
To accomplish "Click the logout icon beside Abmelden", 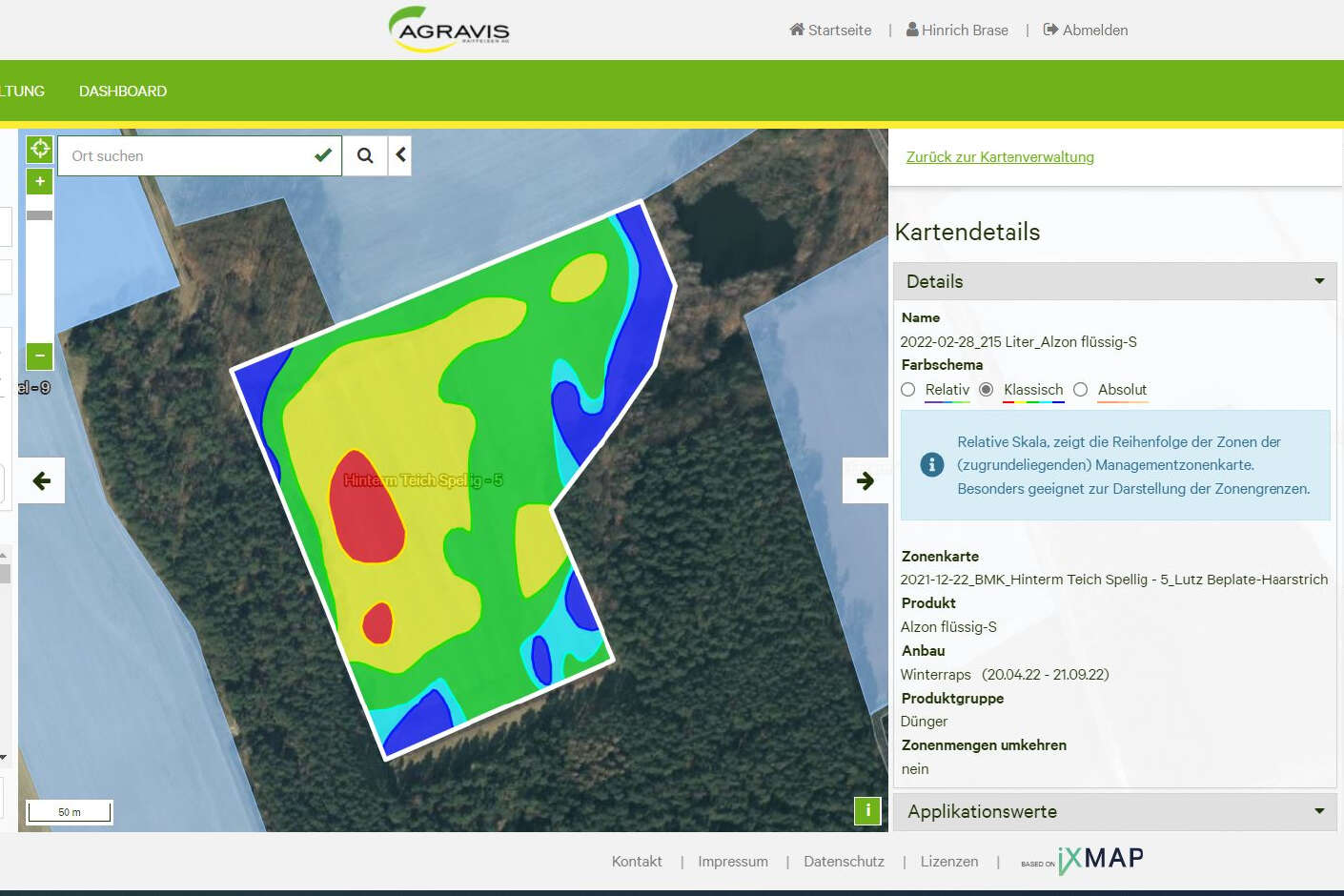I will point(1050,30).
